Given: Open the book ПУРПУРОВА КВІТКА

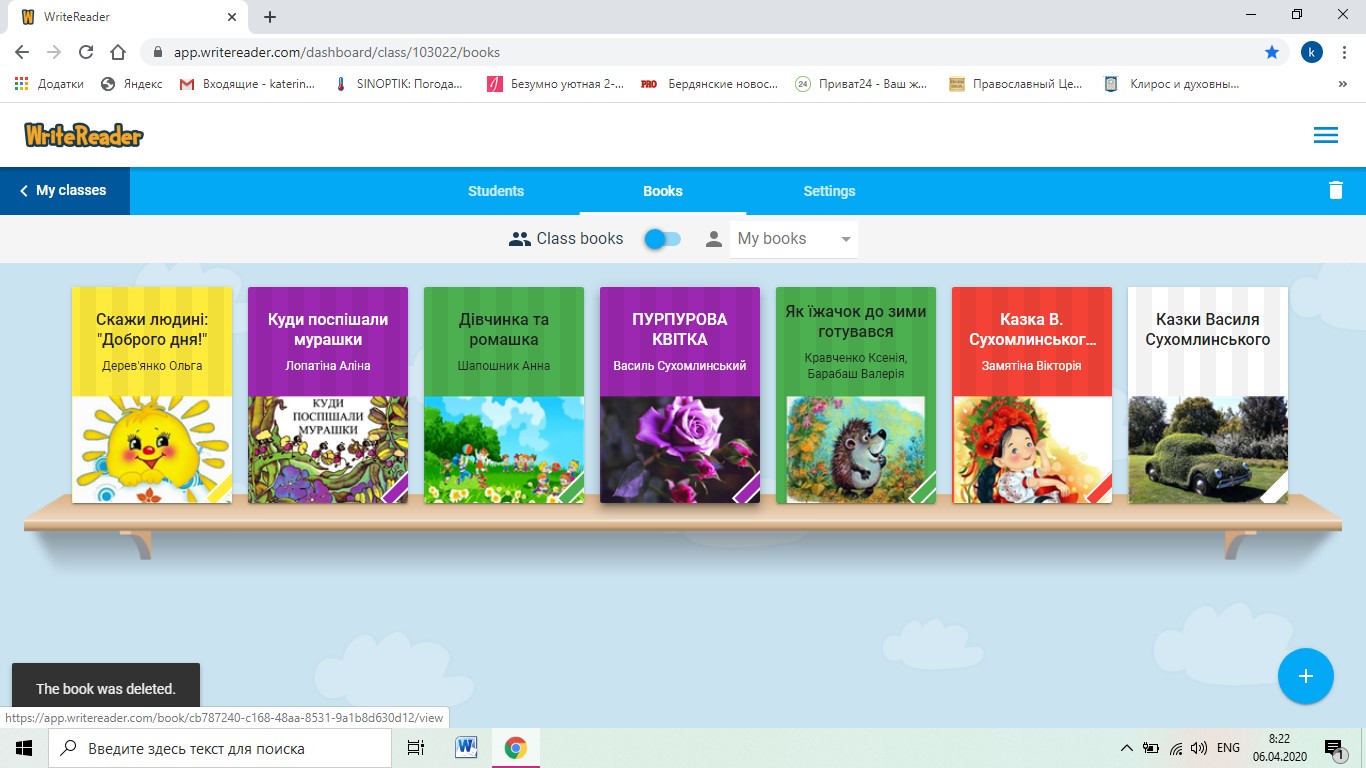Looking at the screenshot, I should click(680, 395).
